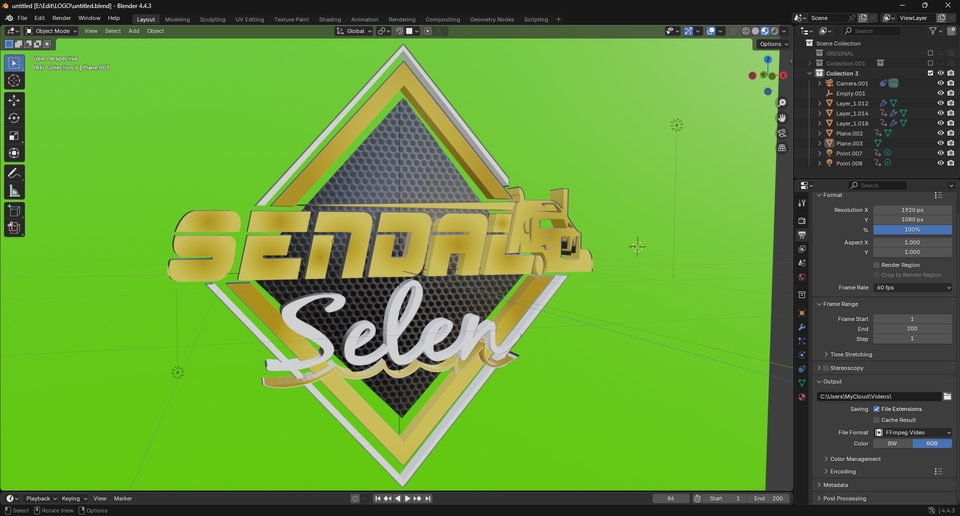Jump to the end frame
This screenshot has height=516, width=960.
(428, 498)
